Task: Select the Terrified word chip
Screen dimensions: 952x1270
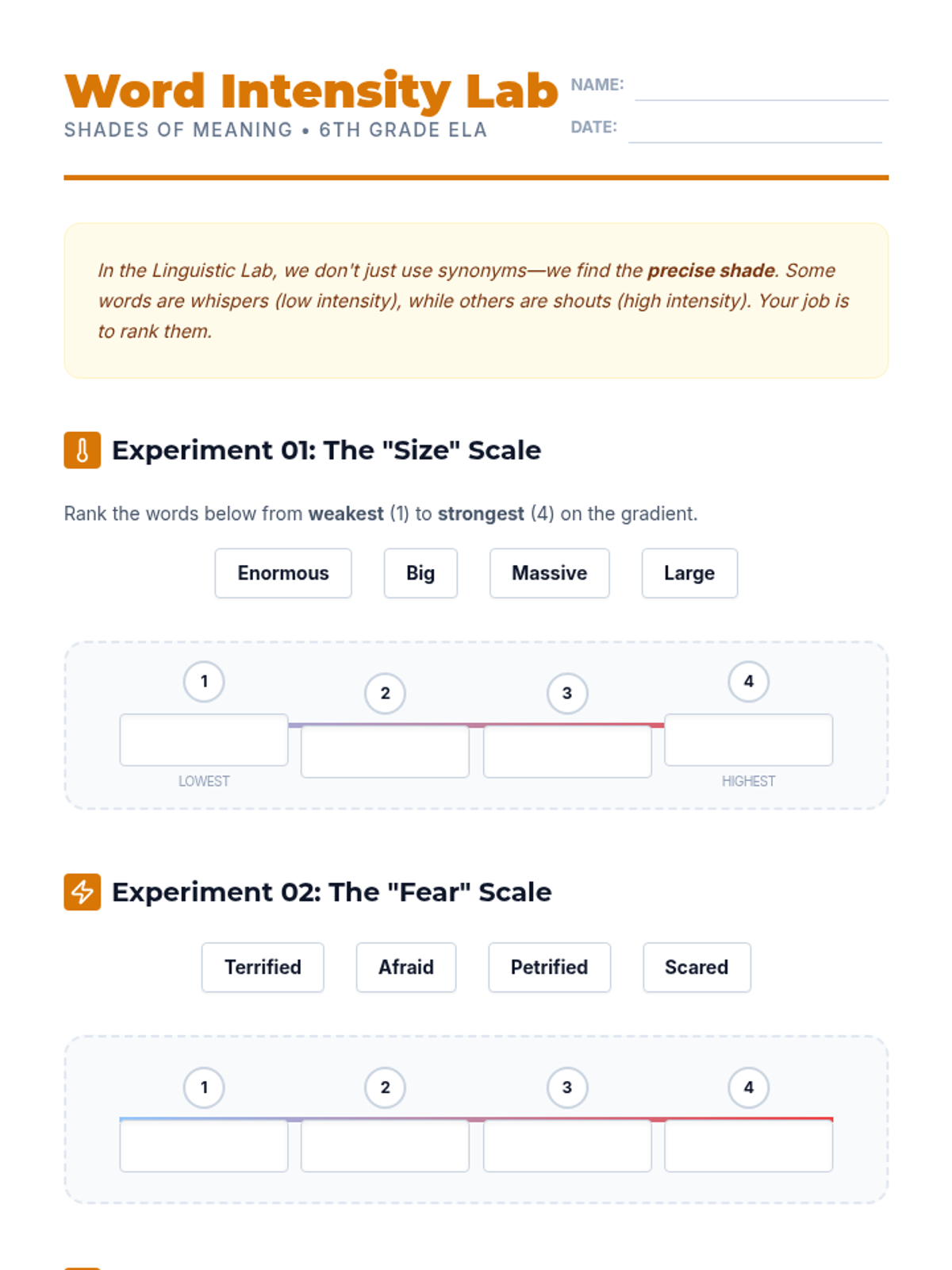Action: pos(263,967)
